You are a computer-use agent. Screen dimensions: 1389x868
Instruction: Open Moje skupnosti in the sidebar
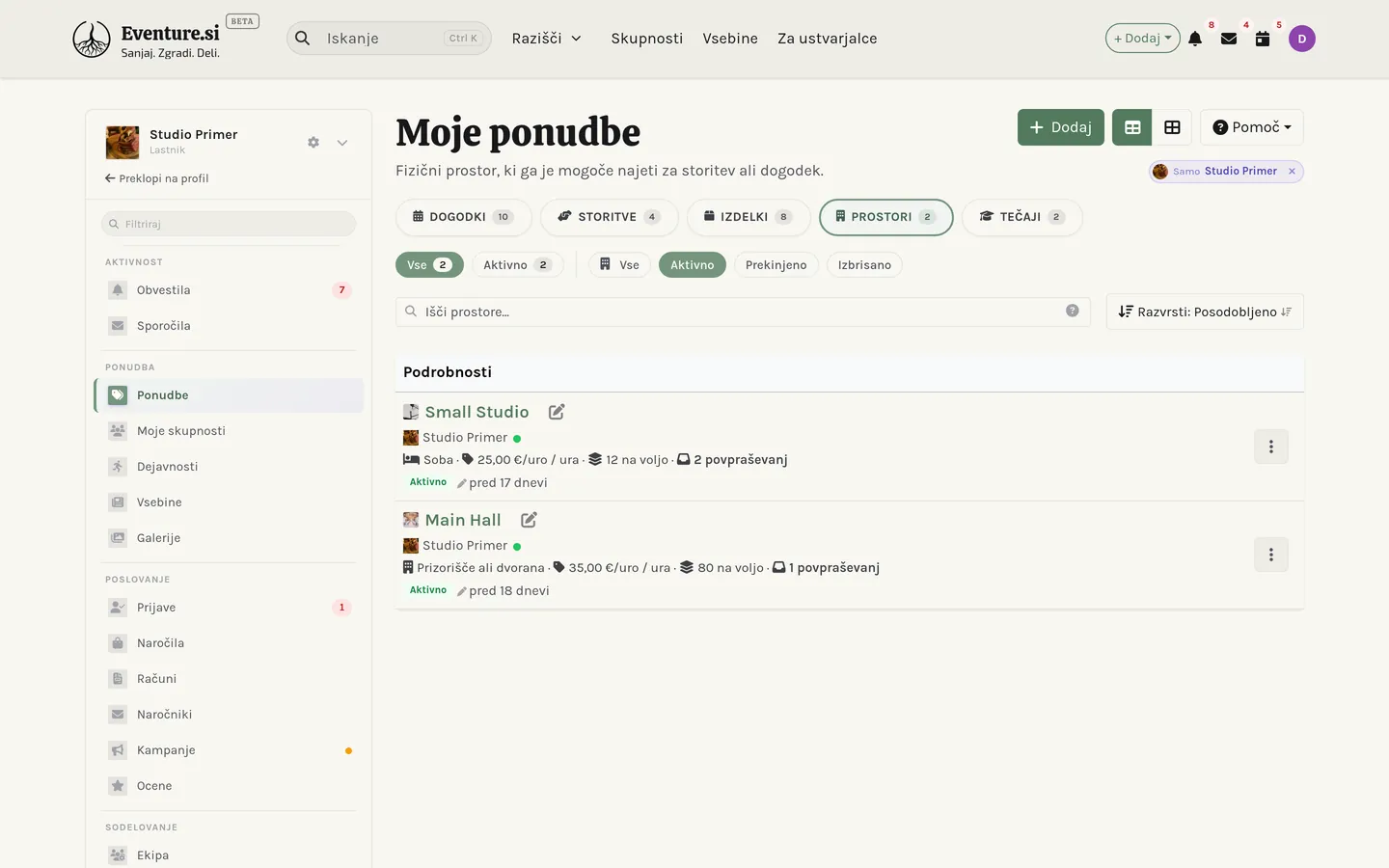(x=229, y=431)
